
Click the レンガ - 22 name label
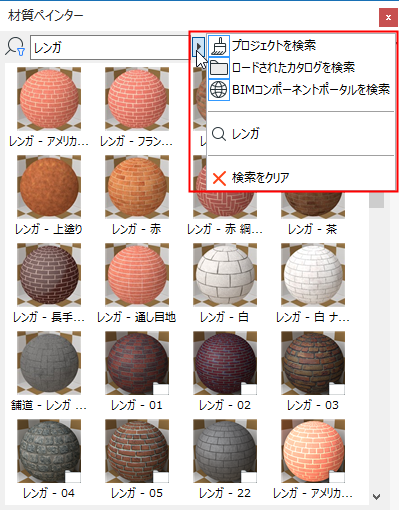click(225, 493)
